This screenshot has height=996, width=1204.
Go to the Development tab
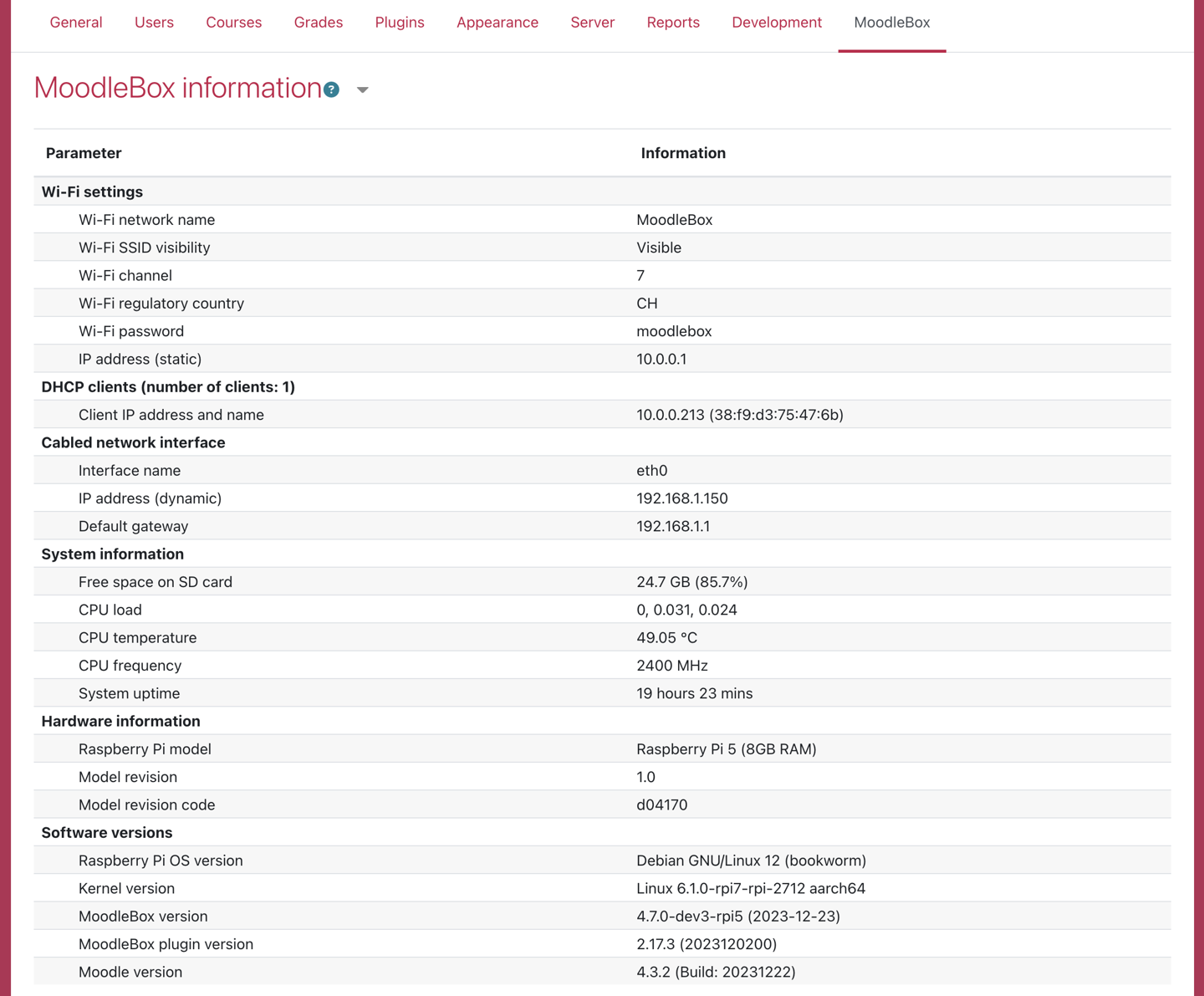point(777,23)
